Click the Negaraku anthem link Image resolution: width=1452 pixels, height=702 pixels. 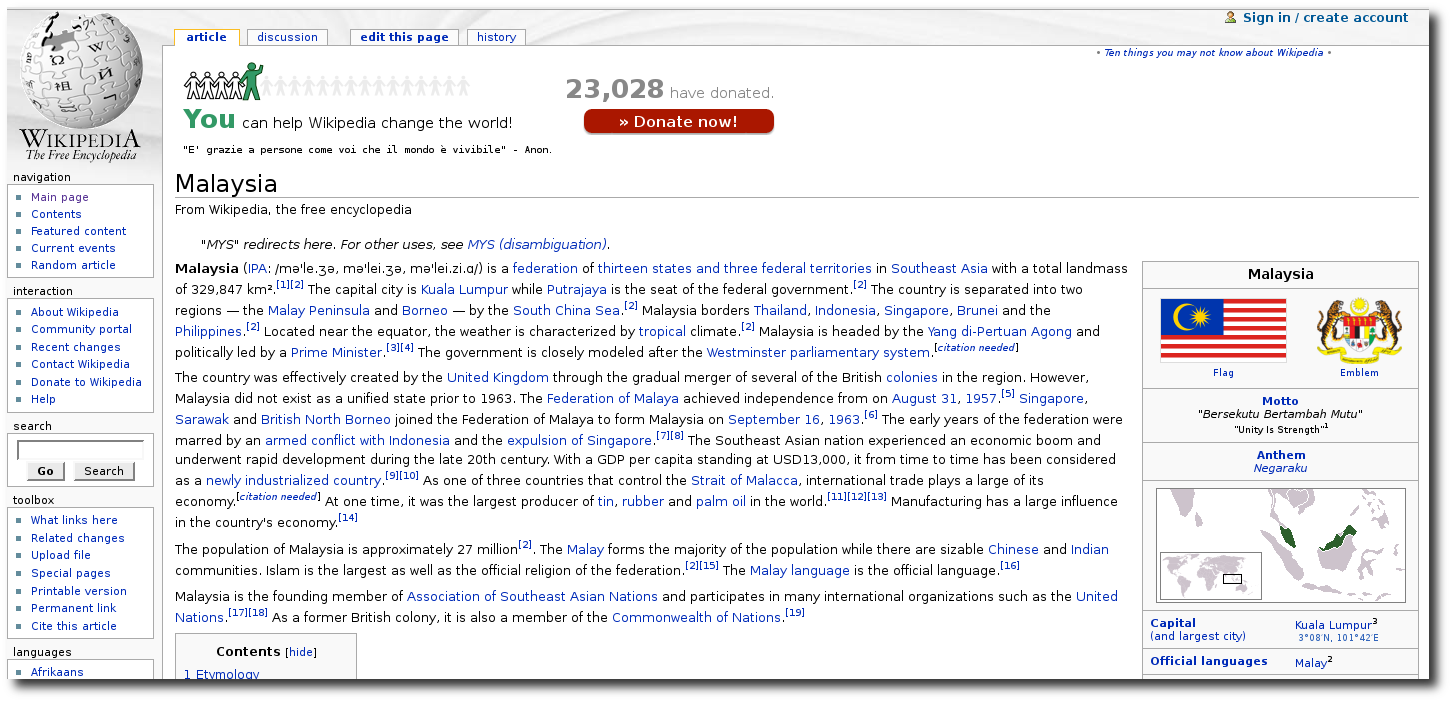1280,468
